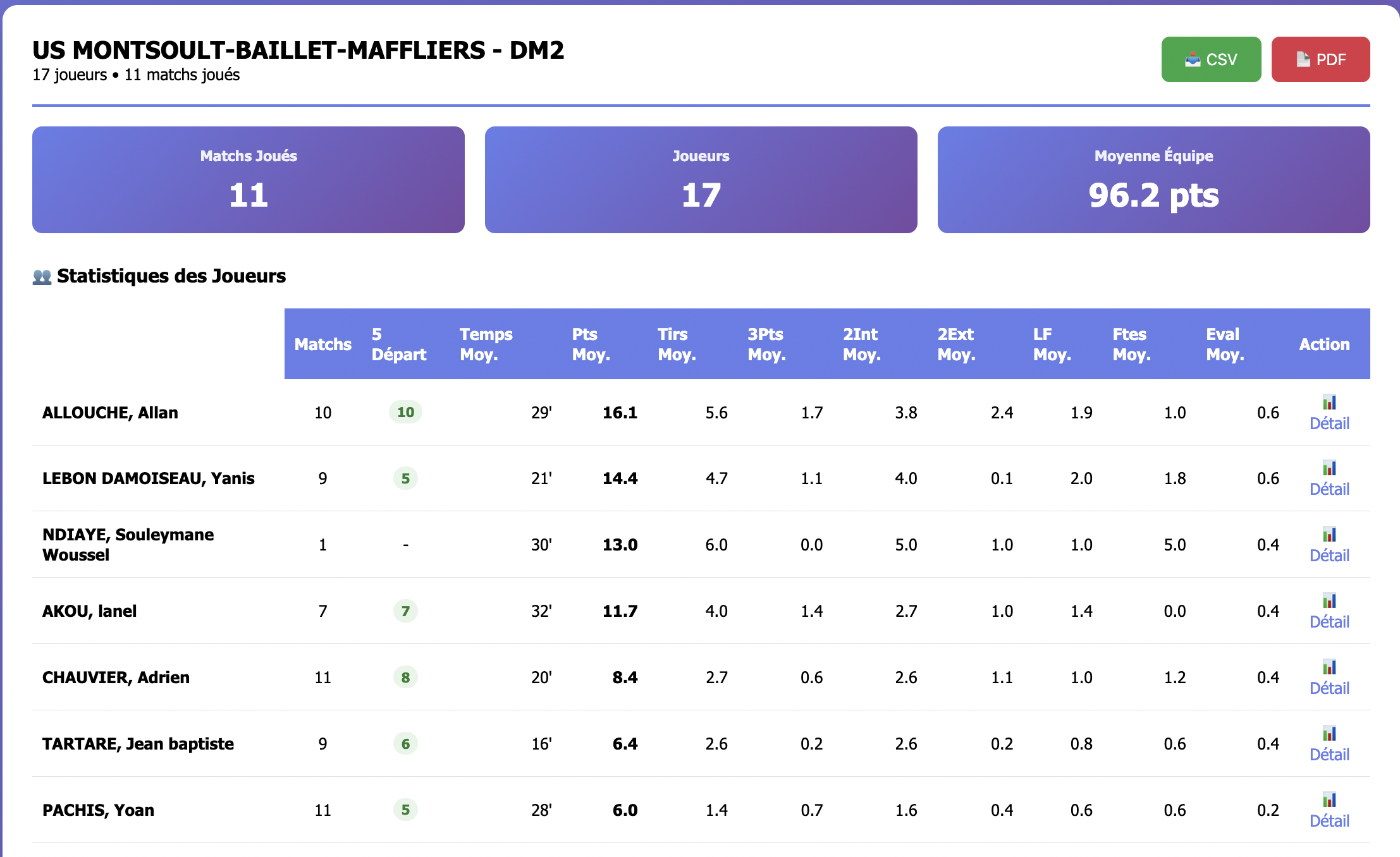Click the 3Pts Moy. column header
This screenshot has height=857, width=1400.
point(766,344)
